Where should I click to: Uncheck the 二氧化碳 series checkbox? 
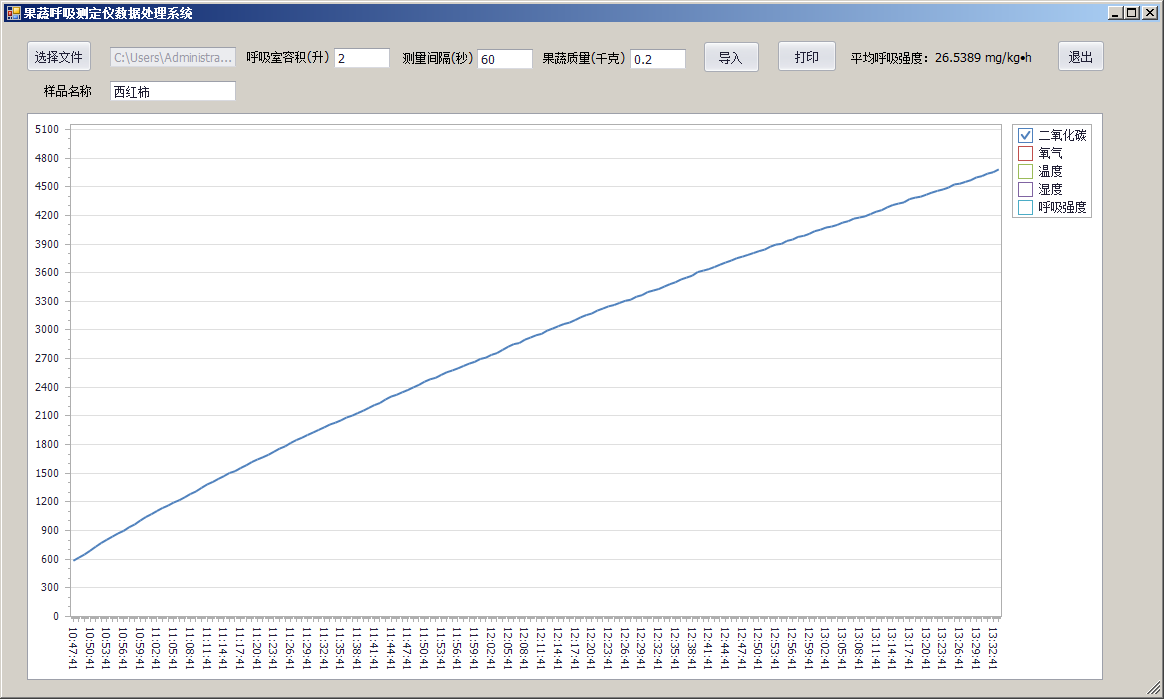coord(1025,135)
